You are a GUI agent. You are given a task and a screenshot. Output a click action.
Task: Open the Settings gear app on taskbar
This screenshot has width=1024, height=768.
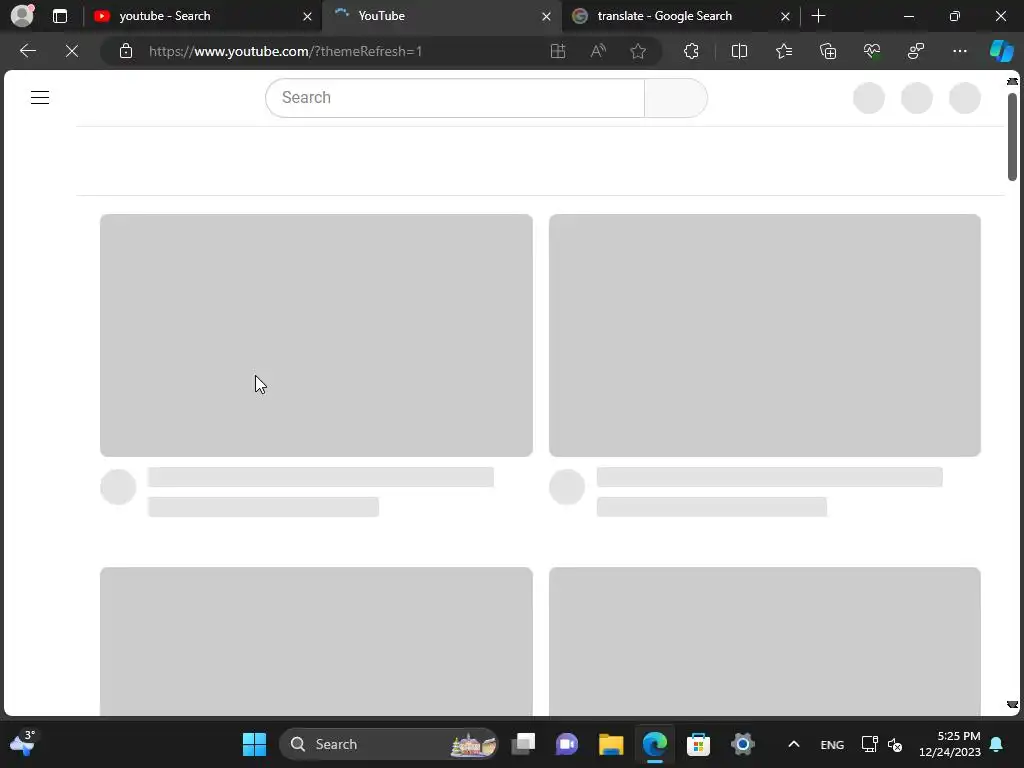[x=743, y=744]
